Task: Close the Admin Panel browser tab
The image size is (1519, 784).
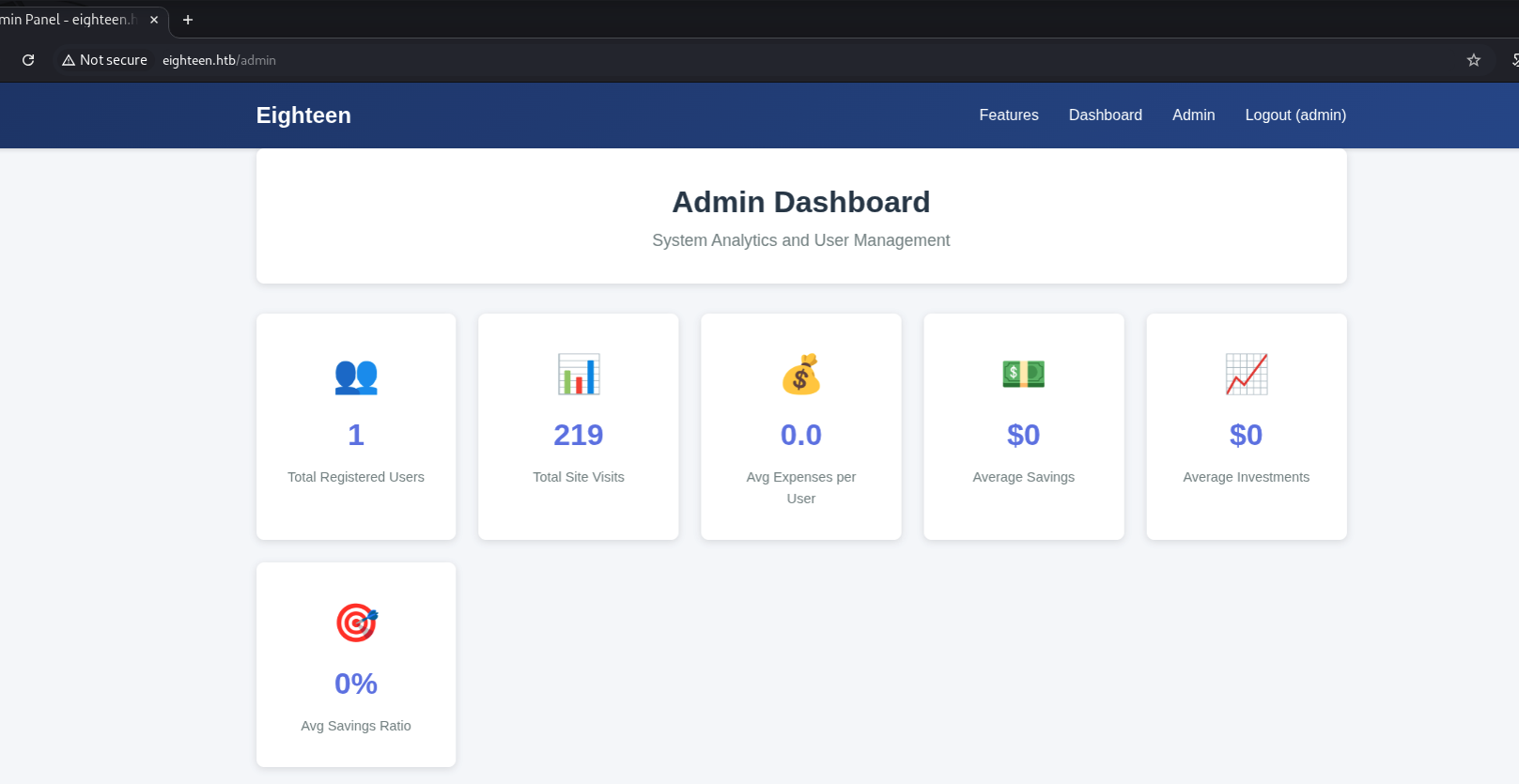Action: pyautogui.click(x=154, y=20)
